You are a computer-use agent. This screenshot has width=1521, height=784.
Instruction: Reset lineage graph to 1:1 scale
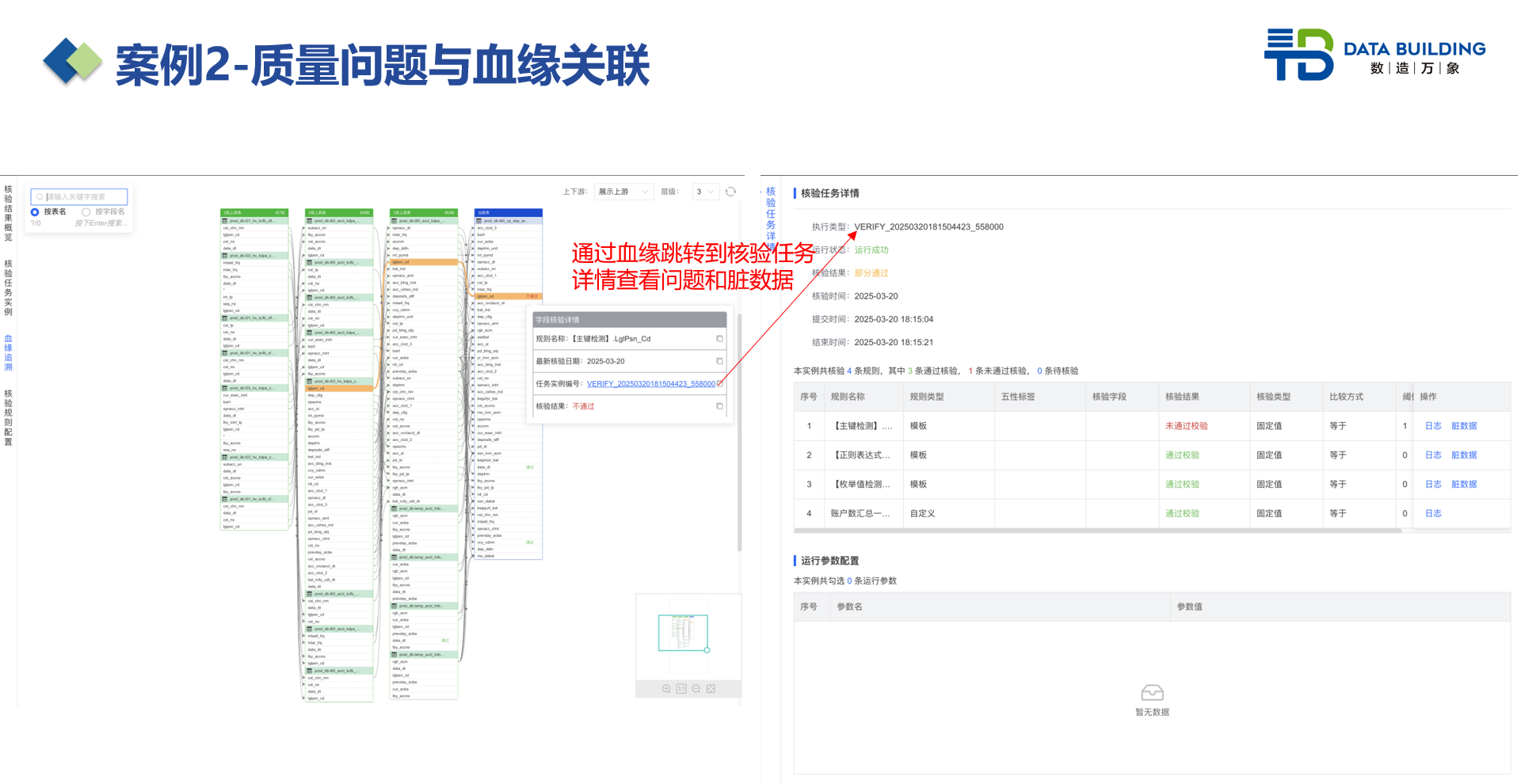(x=681, y=689)
